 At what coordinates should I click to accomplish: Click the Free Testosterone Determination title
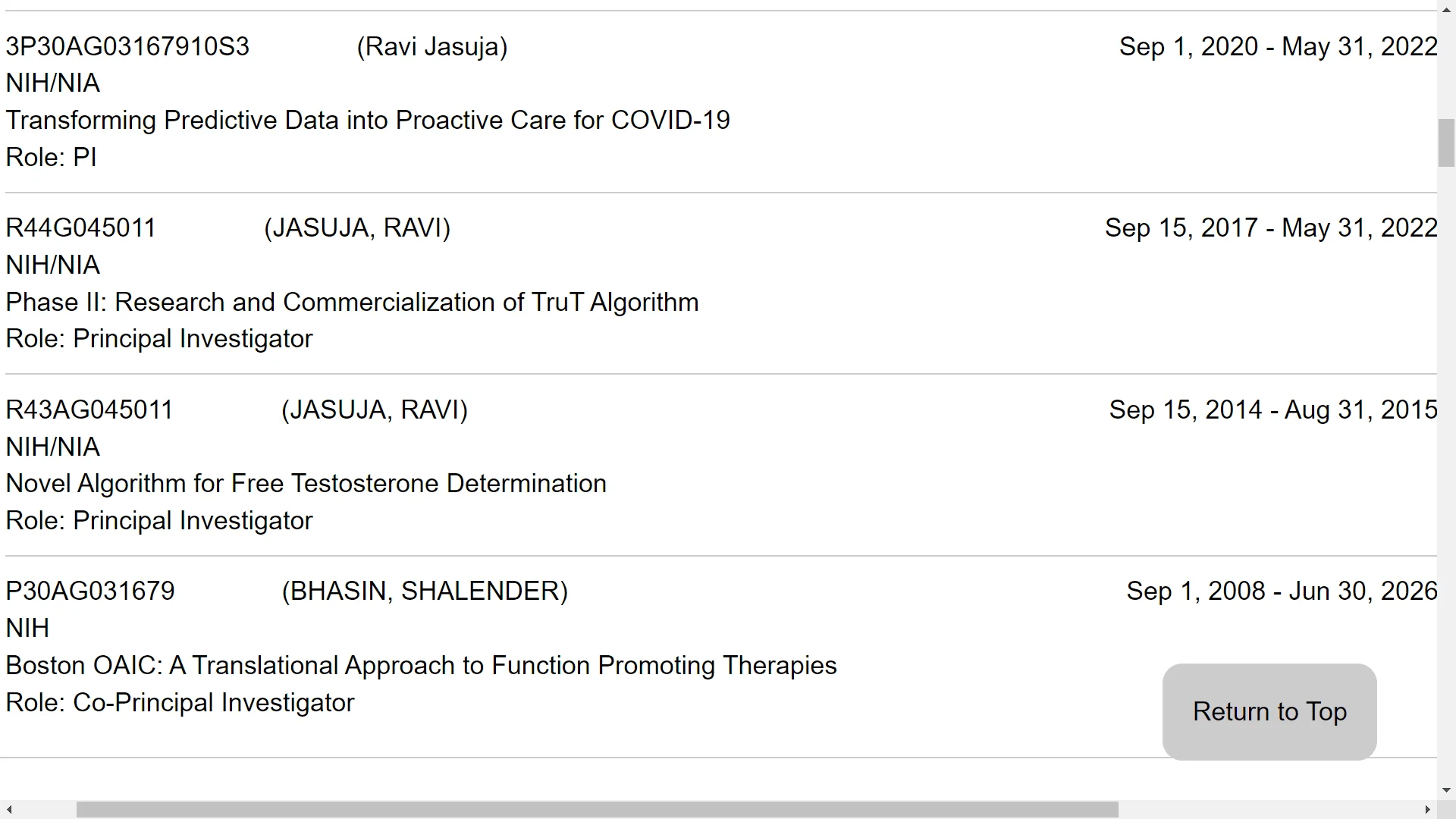[x=306, y=483]
